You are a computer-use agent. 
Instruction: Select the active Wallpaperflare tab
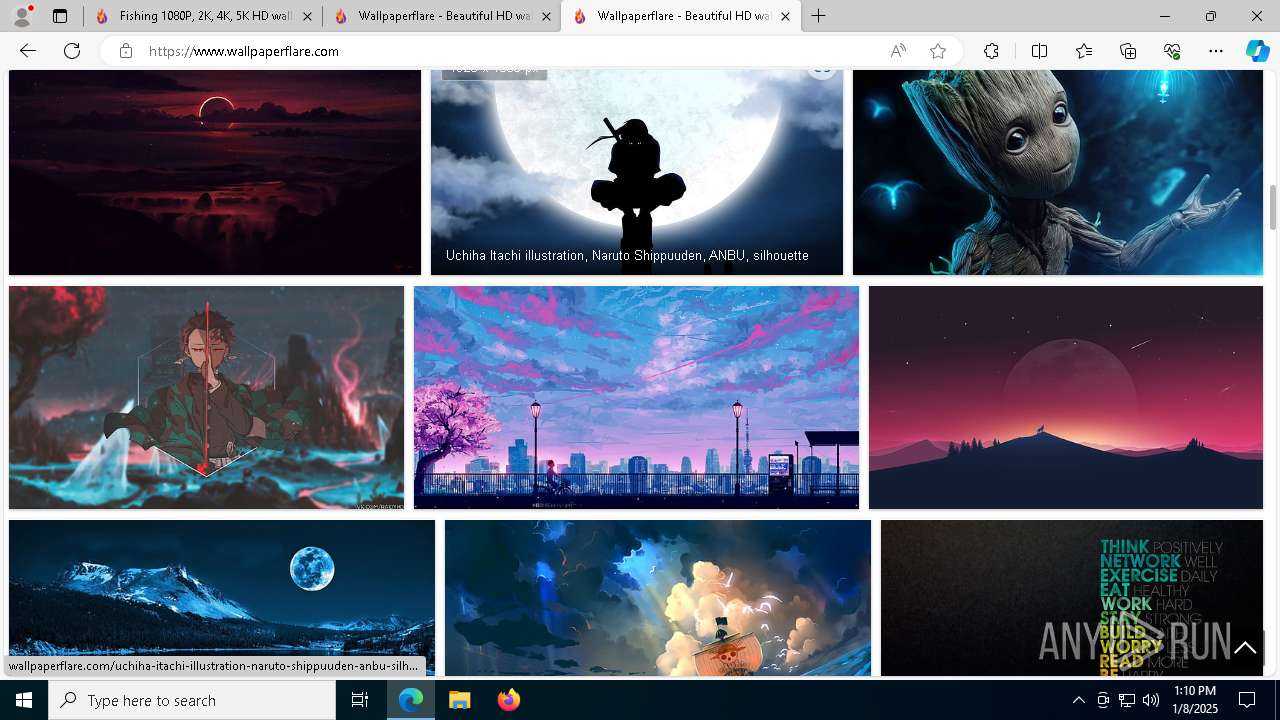(681, 16)
